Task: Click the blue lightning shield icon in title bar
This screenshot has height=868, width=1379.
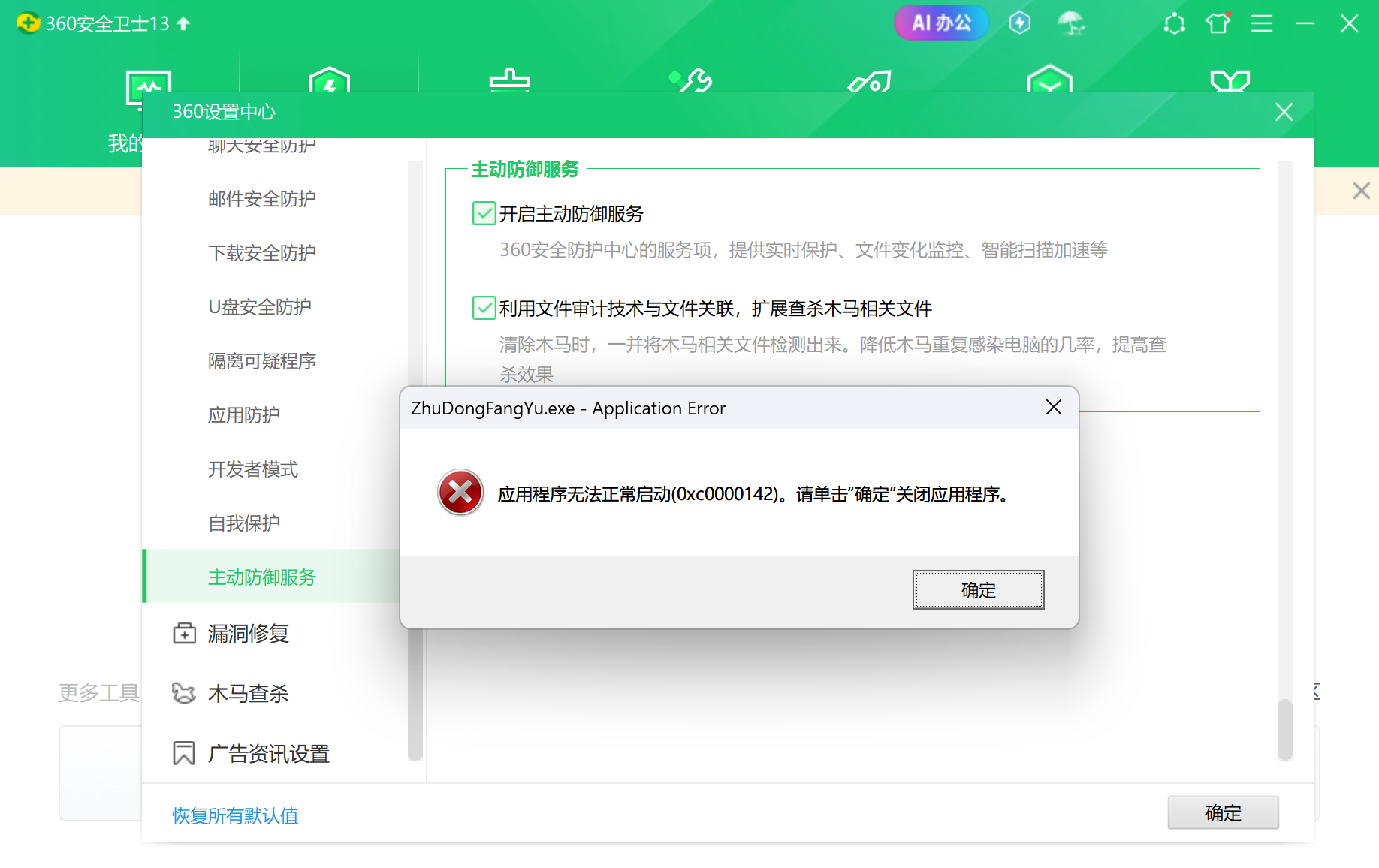Action: 1019,23
